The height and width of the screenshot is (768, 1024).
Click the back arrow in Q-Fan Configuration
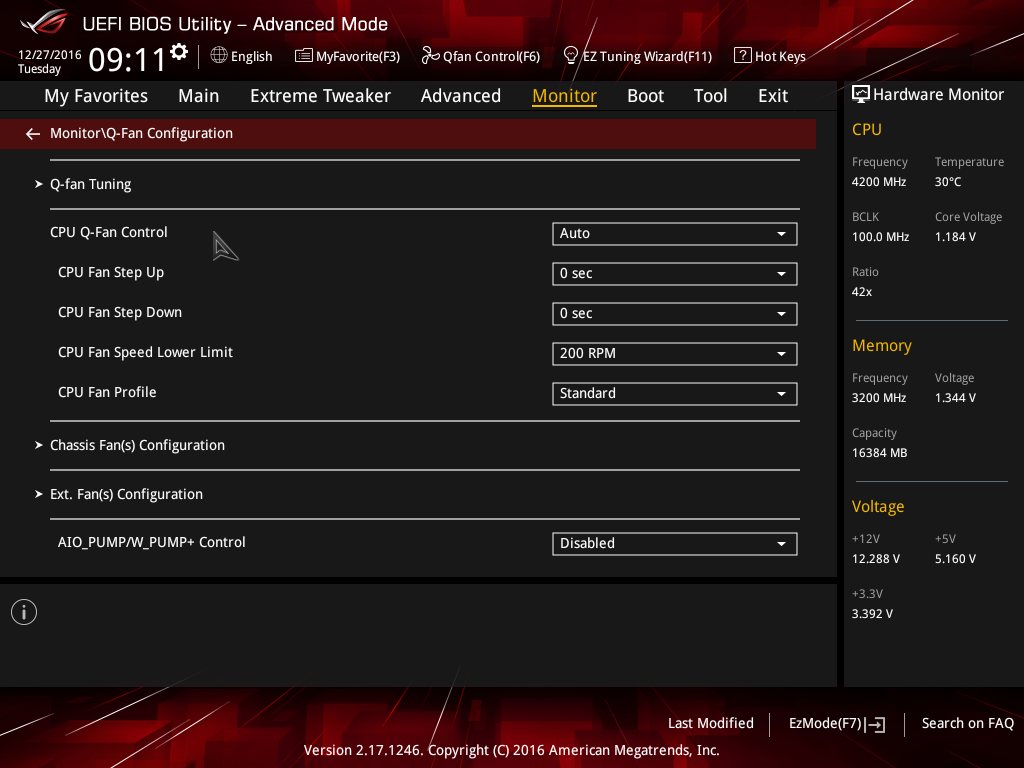pyautogui.click(x=33, y=134)
